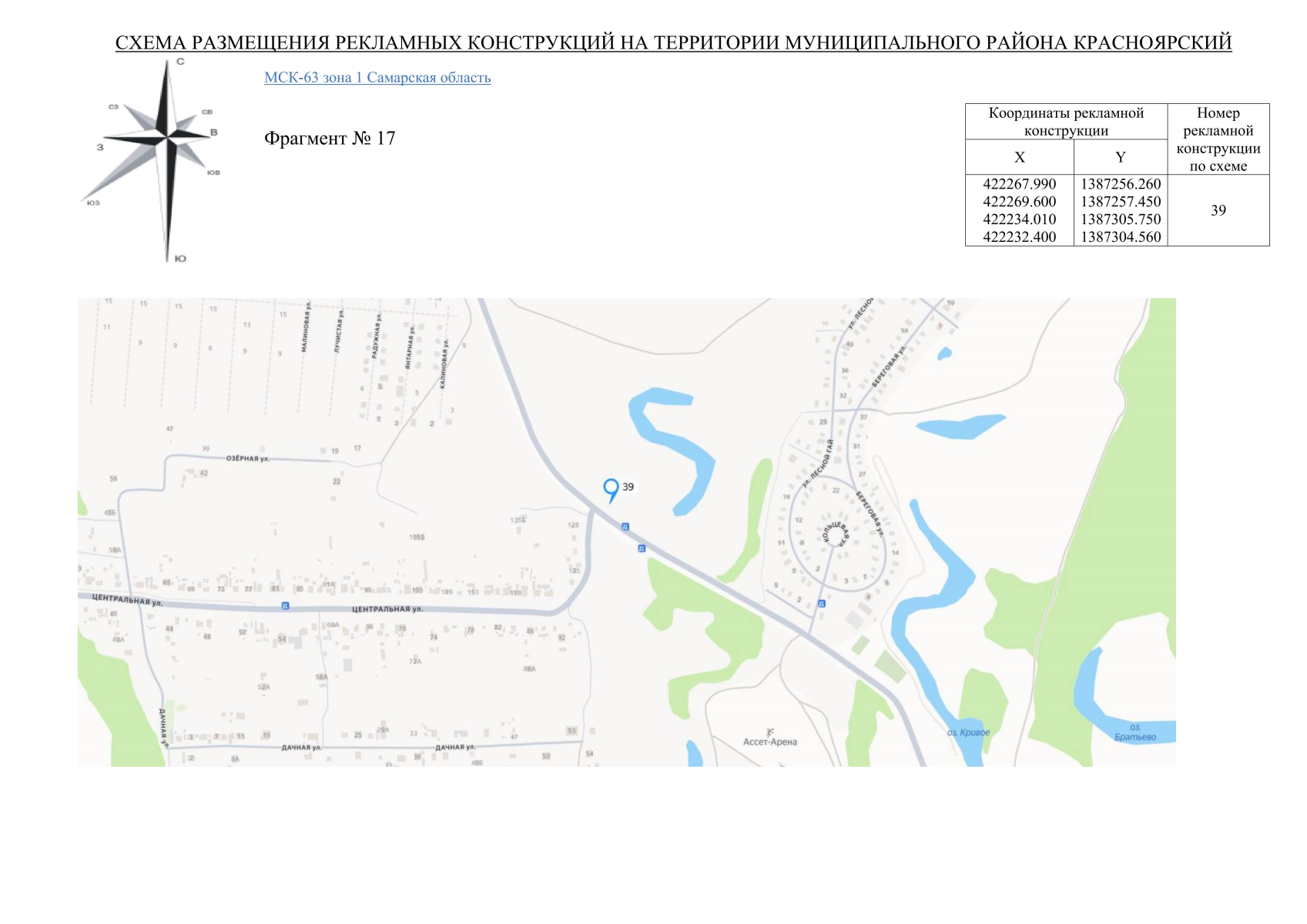Click the Кольцевая ул. circular street label
Screen dimensions: 1307x924
(x=834, y=533)
